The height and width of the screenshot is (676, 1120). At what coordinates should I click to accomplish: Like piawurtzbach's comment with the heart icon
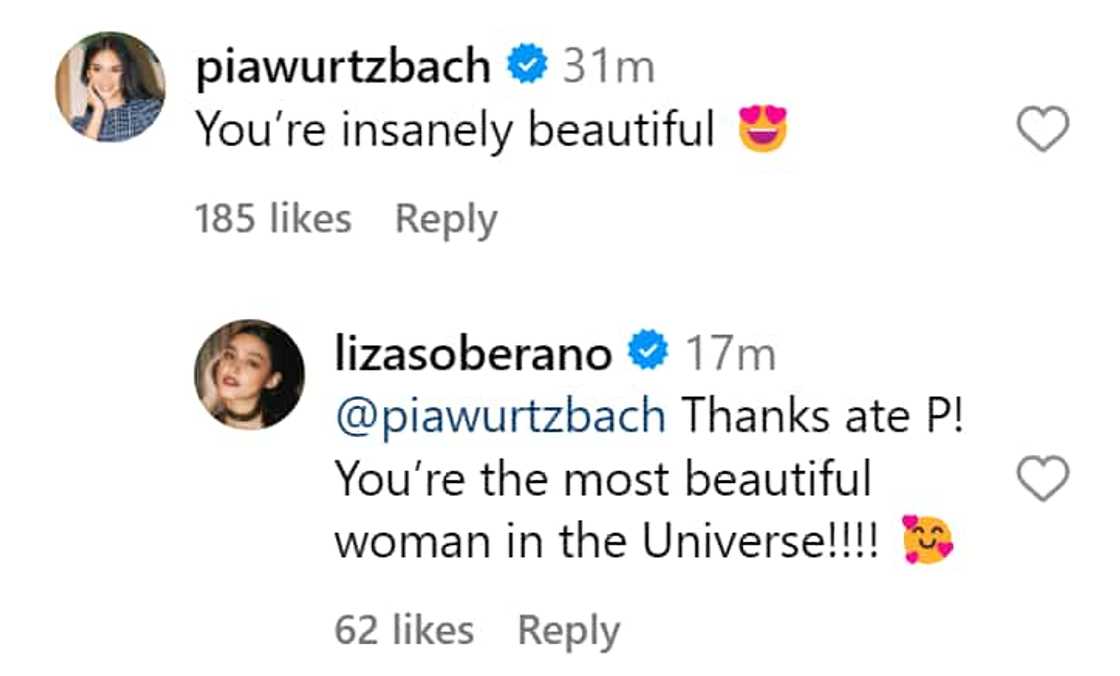[x=1042, y=130]
